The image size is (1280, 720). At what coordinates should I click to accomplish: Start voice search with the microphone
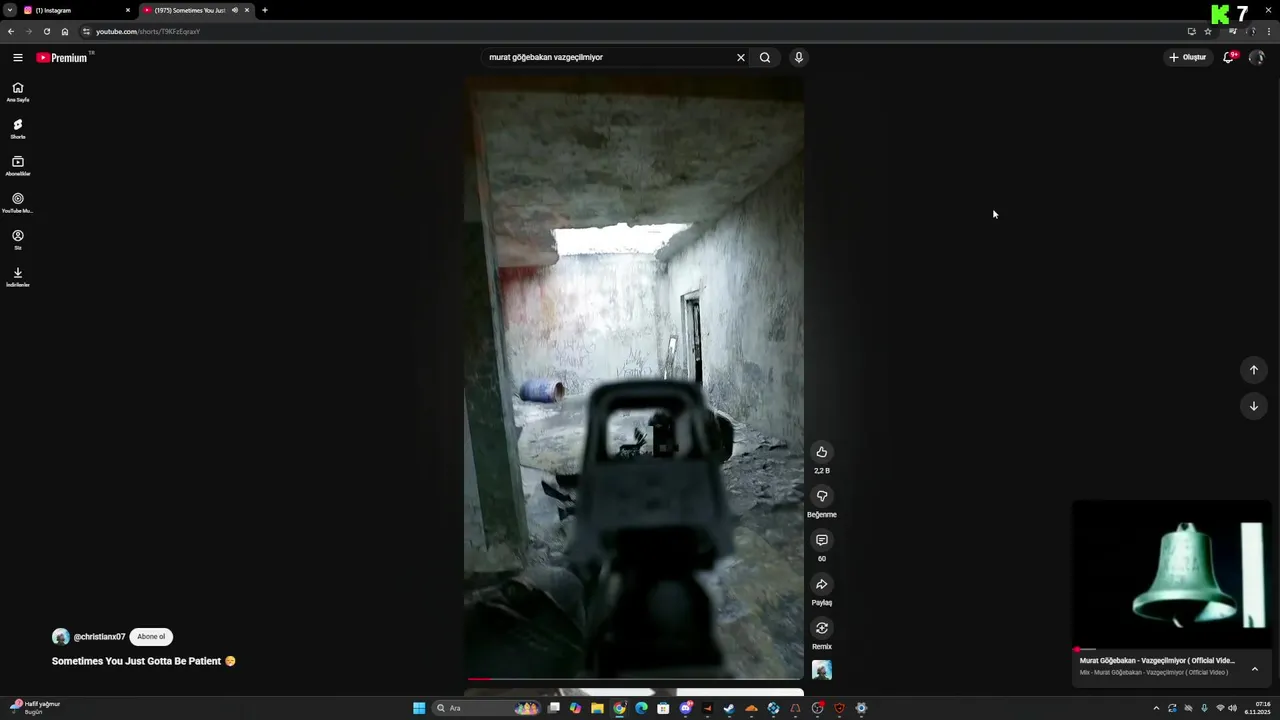(x=798, y=57)
